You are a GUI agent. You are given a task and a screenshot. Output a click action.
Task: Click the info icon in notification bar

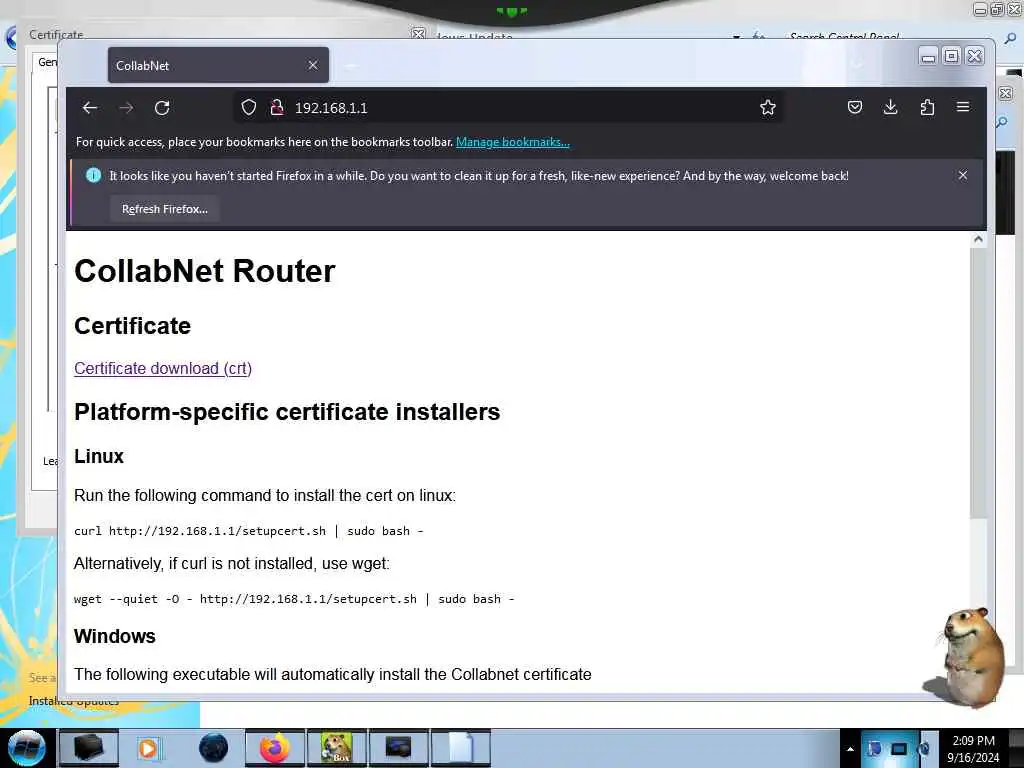(x=93, y=175)
